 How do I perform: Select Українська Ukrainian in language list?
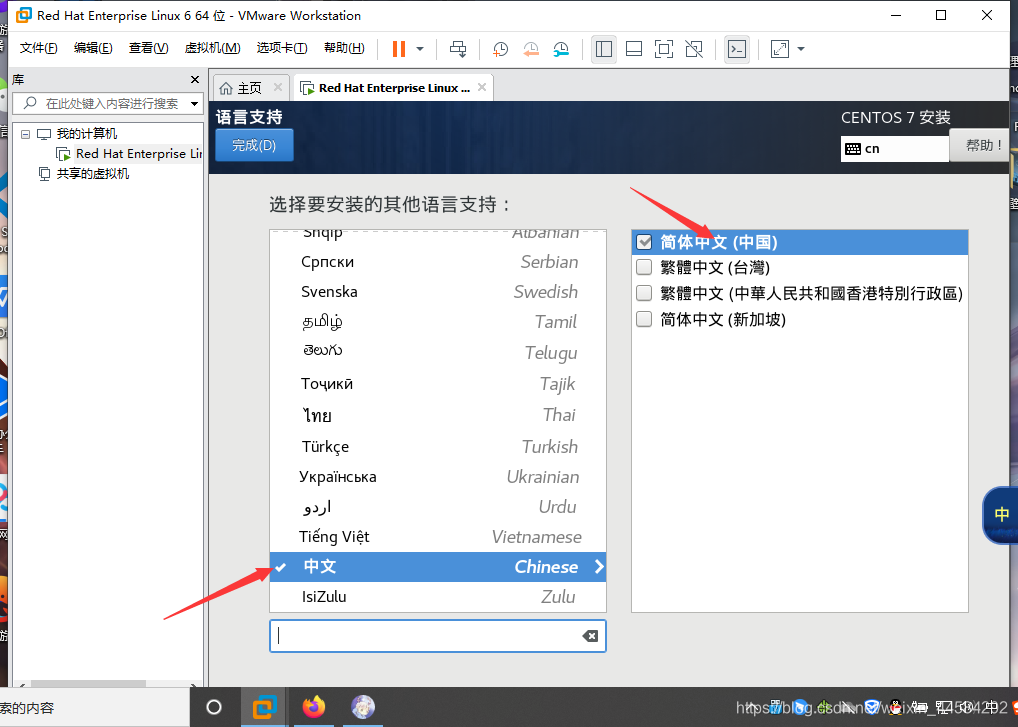(438, 476)
